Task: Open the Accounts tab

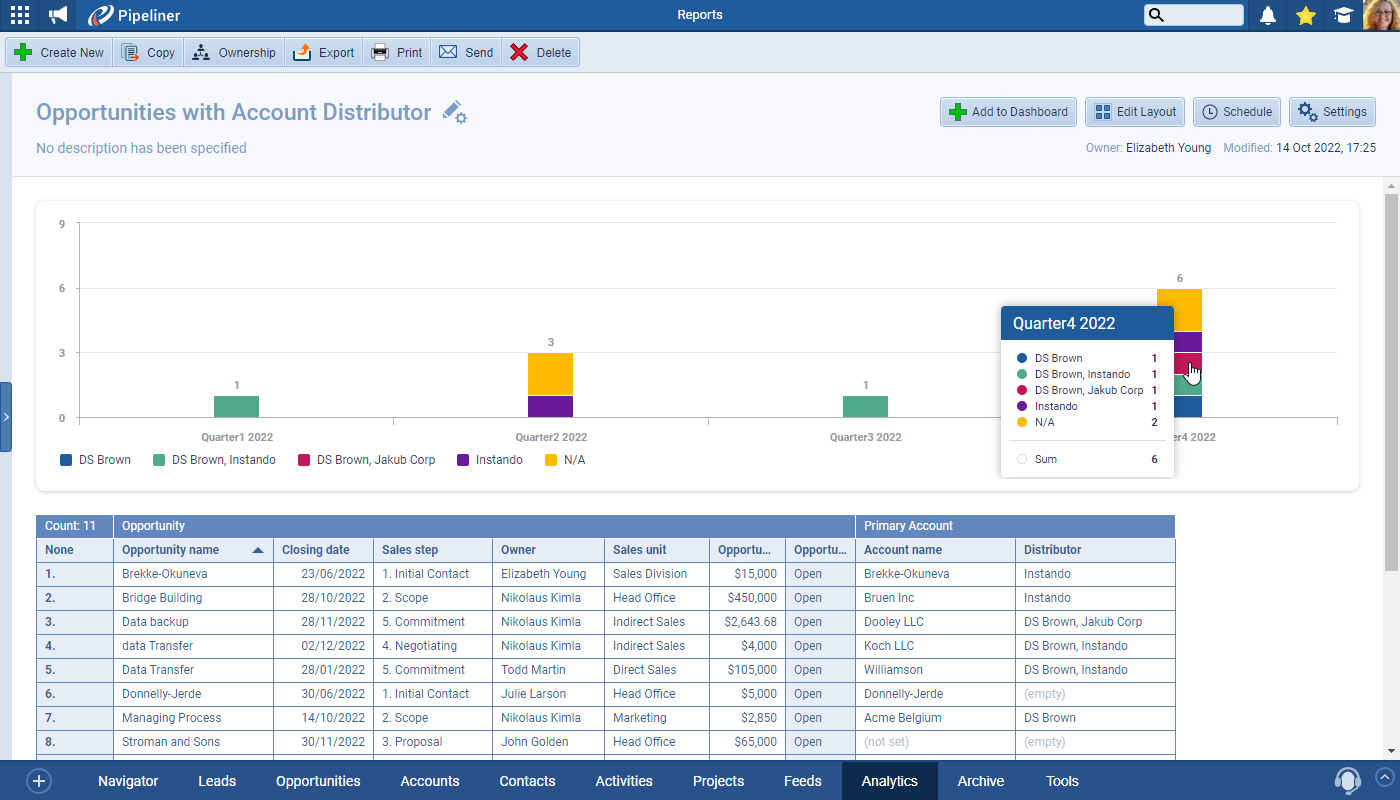Action: pos(430,781)
